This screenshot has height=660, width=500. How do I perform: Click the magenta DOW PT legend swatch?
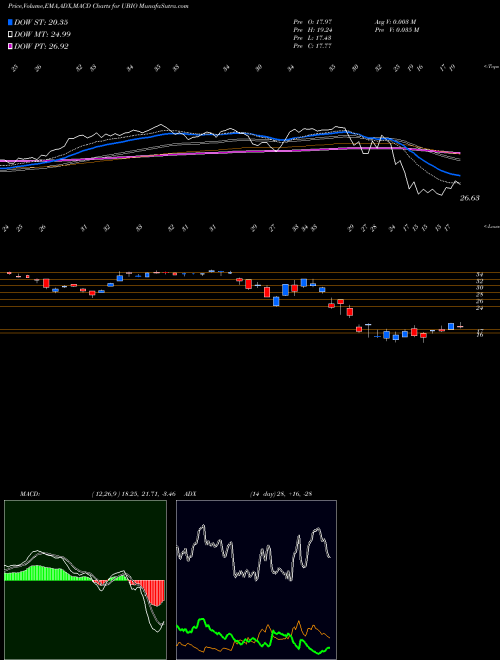[x=10, y=46]
